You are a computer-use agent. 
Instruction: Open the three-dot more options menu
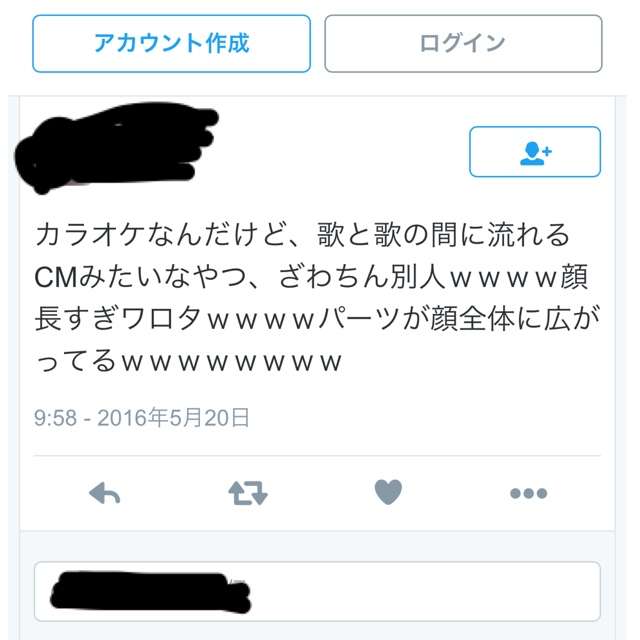[529, 493]
